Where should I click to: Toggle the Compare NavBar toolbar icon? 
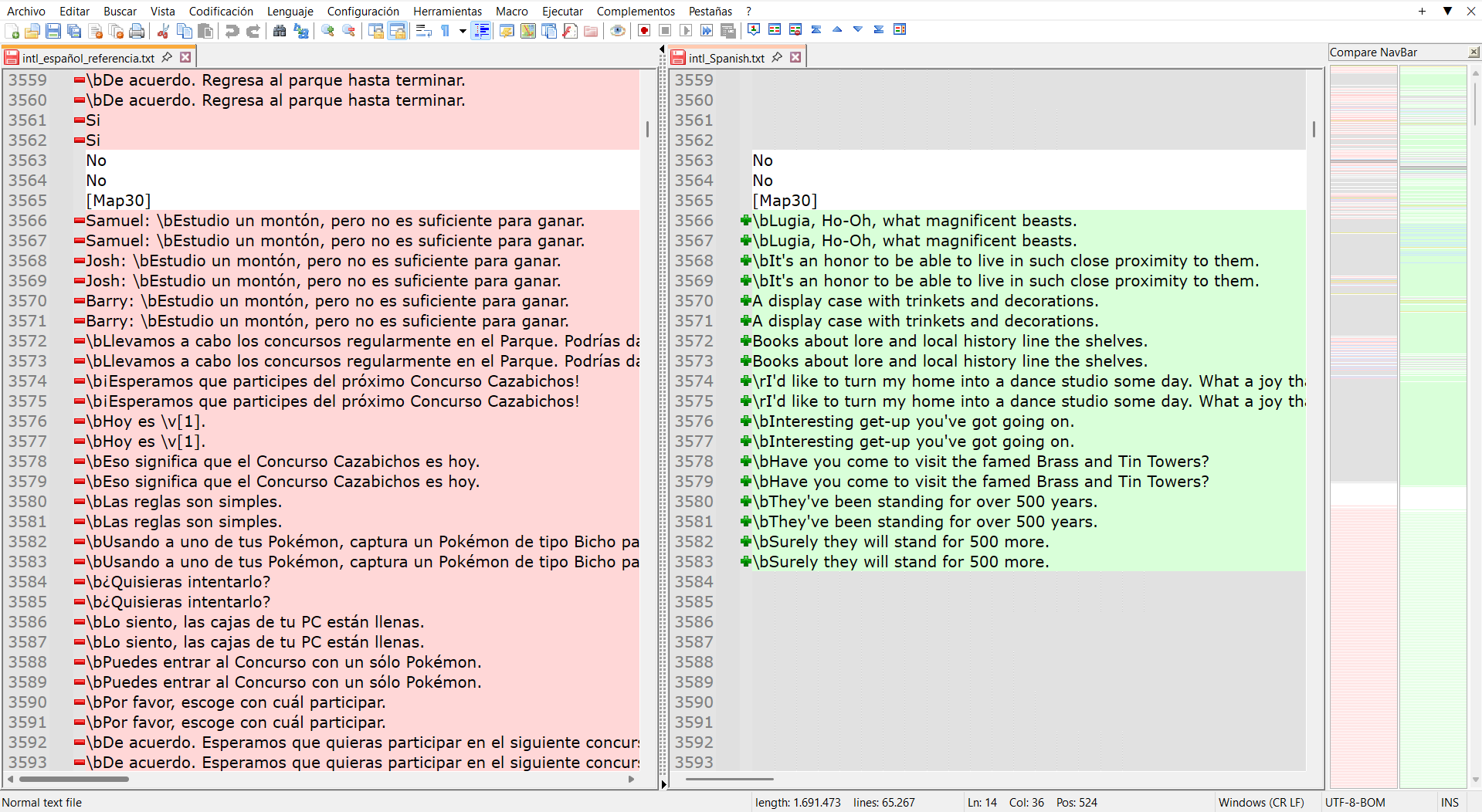[x=900, y=29]
